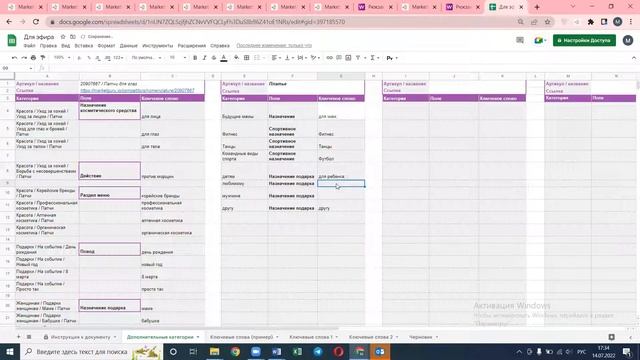This screenshot has width=640, height=360.
Task: Click the redo arrow in the toolbar
Action: (x=24, y=58)
